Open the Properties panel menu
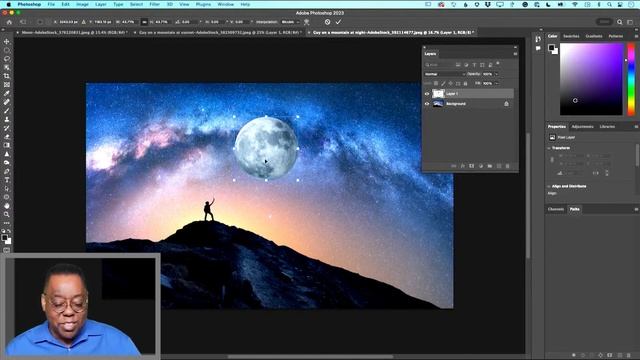The image size is (640, 360). [x=636, y=127]
